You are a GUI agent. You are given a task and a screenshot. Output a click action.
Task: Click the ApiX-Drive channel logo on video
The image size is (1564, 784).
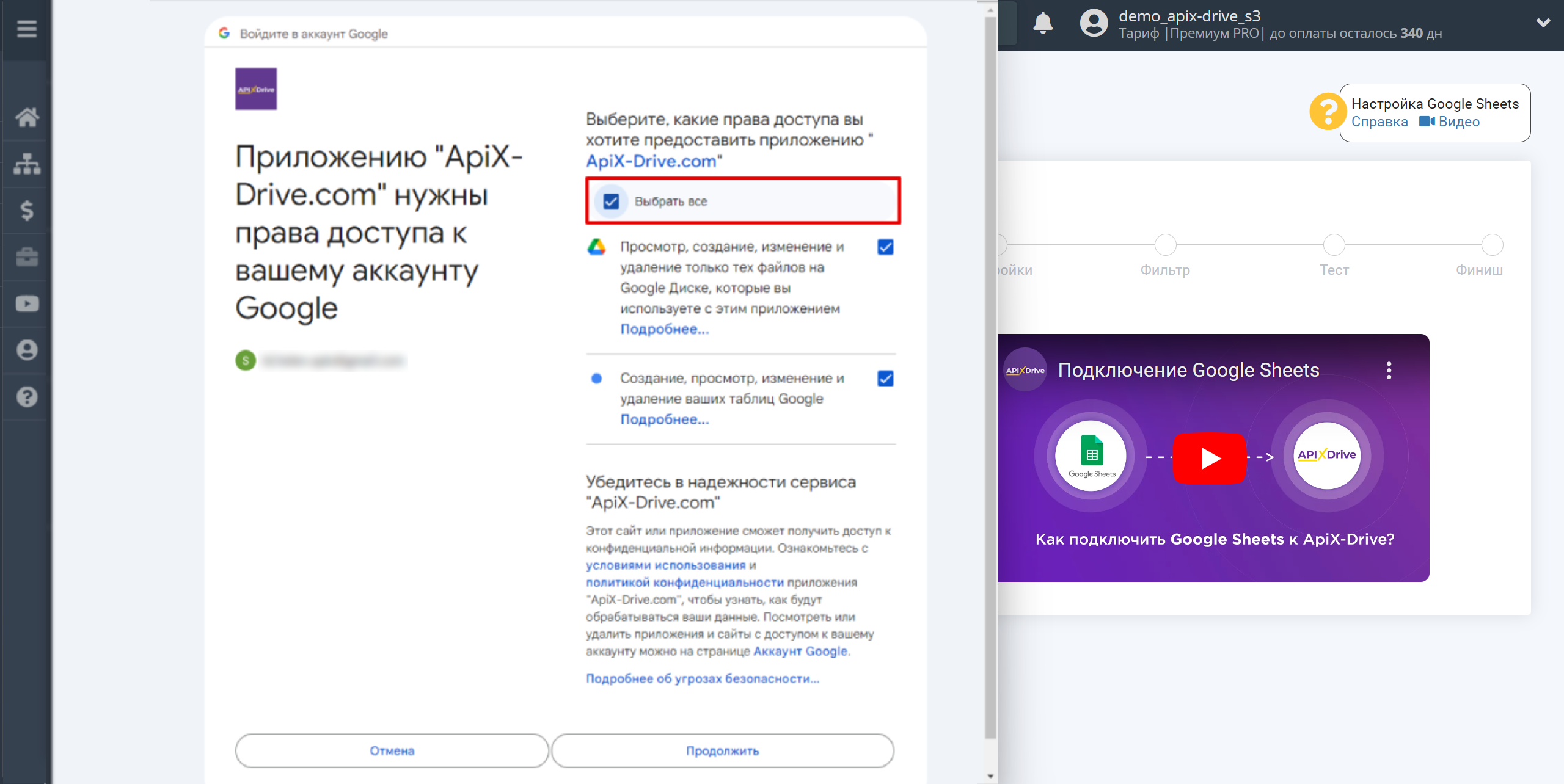(x=1025, y=370)
